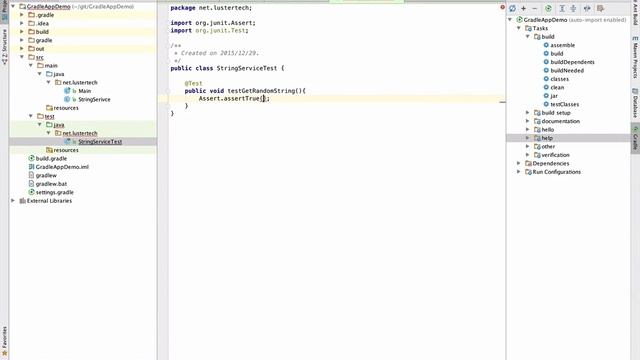Screen dimensions: 640x360
Task: Click the gear icon of the clean task
Action: [x=546, y=87]
